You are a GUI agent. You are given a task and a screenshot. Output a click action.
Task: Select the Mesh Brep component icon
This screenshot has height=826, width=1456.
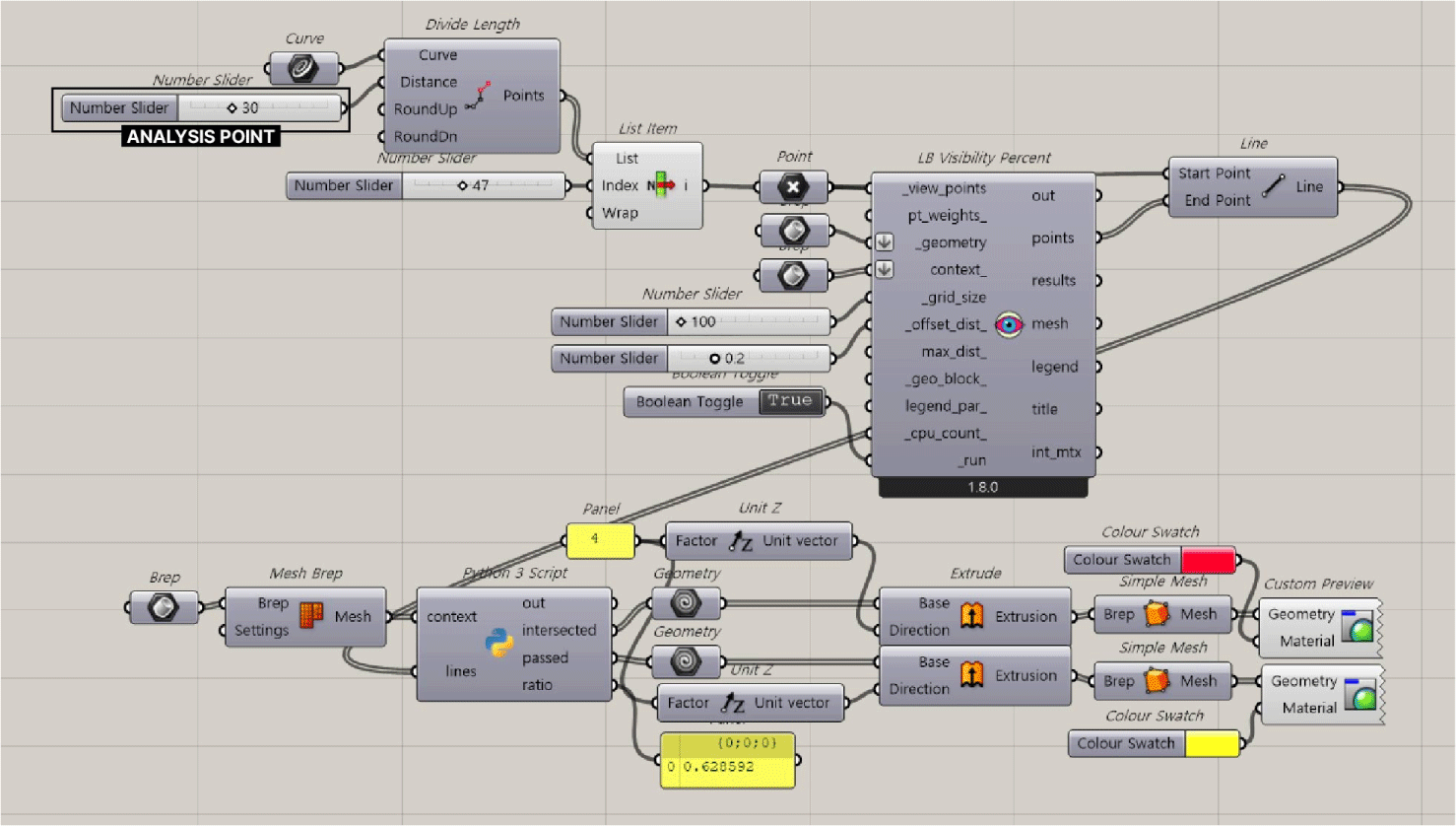point(311,616)
